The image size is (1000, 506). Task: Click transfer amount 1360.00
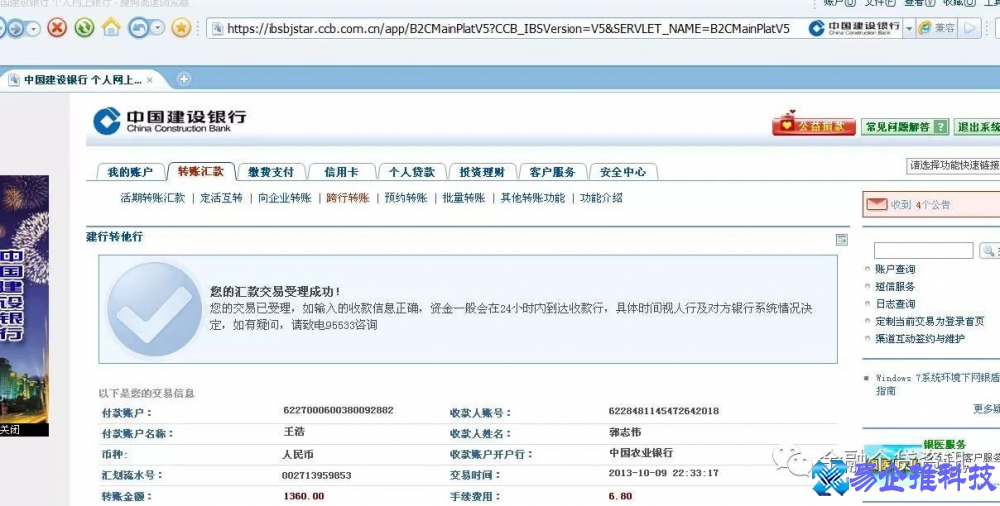[x=304, y=496]
